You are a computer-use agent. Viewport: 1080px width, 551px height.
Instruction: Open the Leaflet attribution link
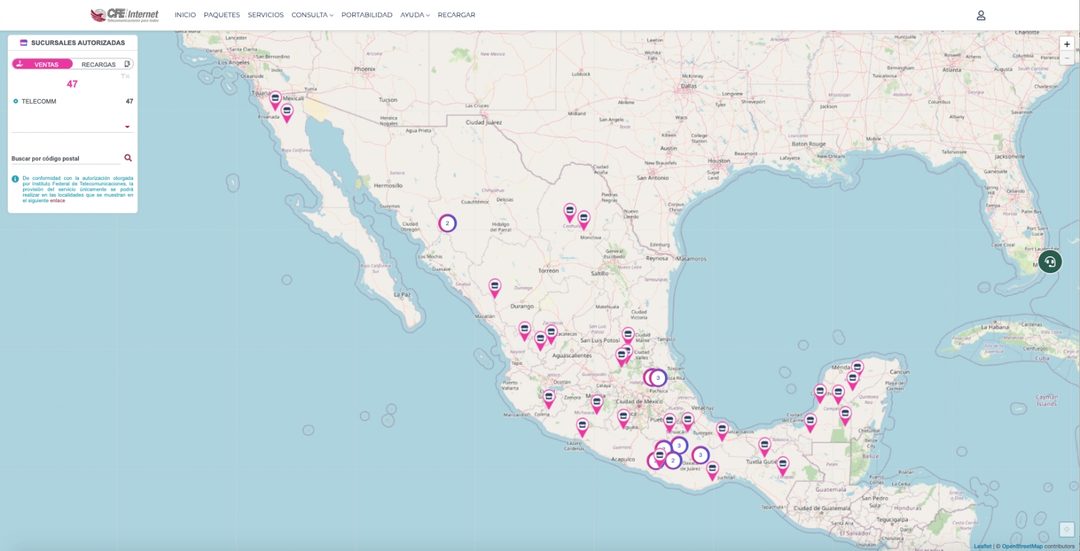983,546
